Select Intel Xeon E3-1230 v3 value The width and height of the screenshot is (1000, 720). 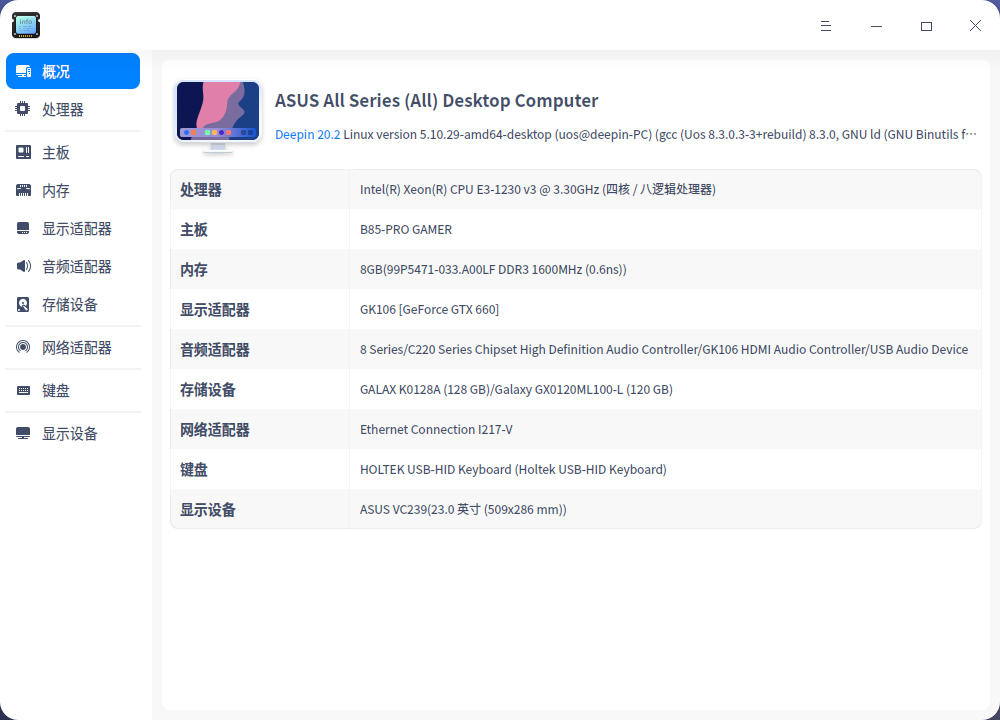pos(538,189)
